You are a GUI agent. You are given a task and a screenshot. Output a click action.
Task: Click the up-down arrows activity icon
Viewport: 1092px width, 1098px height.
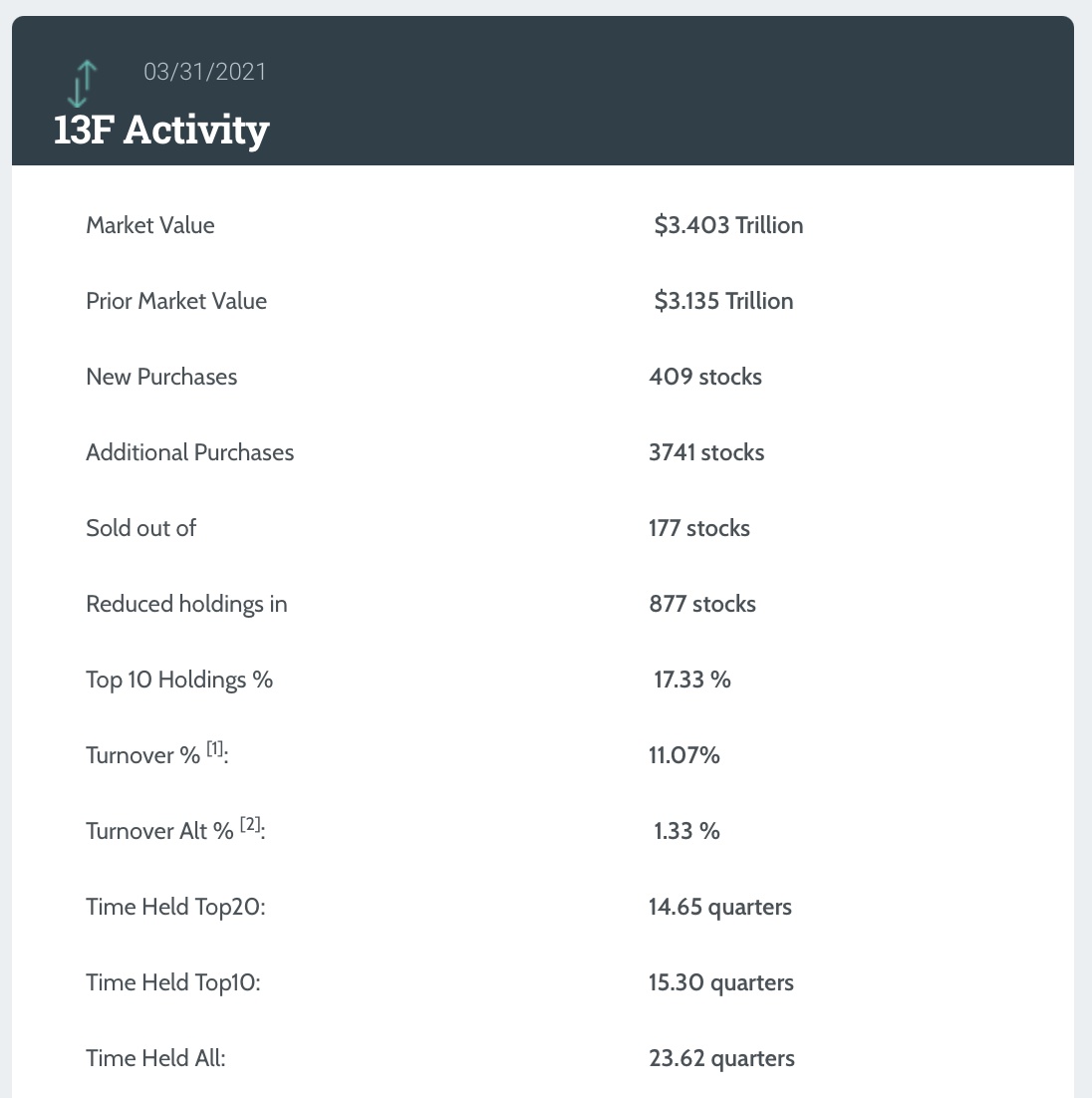point(82,83)
